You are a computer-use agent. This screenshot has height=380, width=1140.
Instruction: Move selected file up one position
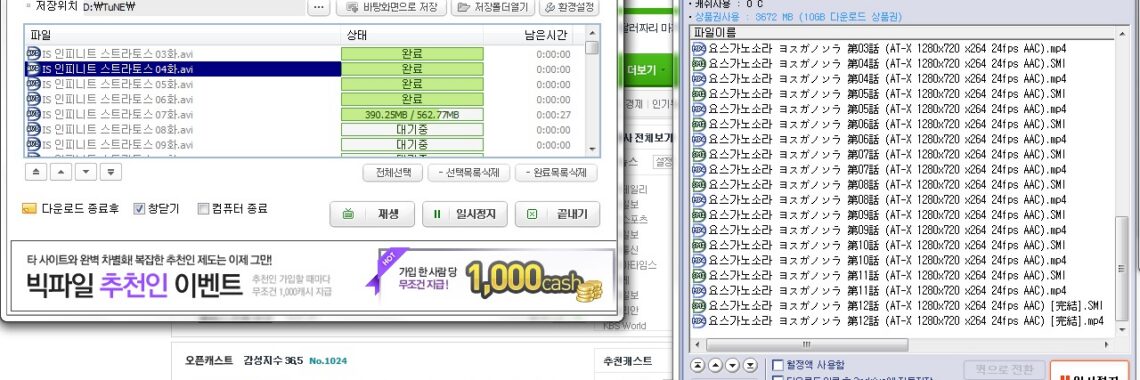click(61, 172)
